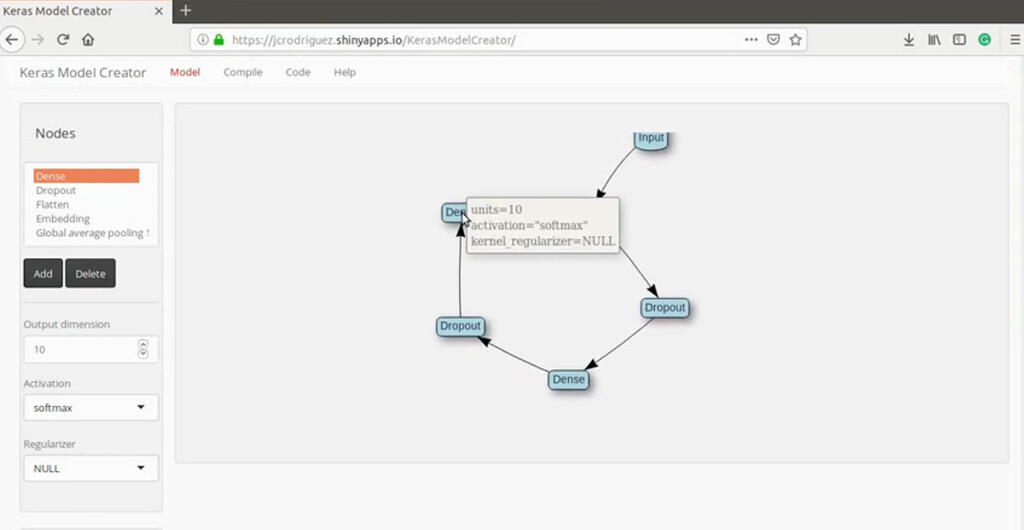Open page actions three-dots menu
This screenshot has height=530, width=1024.
click(751, 40)
